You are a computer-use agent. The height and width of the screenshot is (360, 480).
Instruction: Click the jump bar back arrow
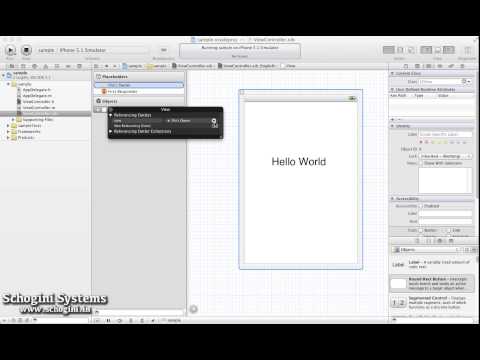click(x=107, y=66)
